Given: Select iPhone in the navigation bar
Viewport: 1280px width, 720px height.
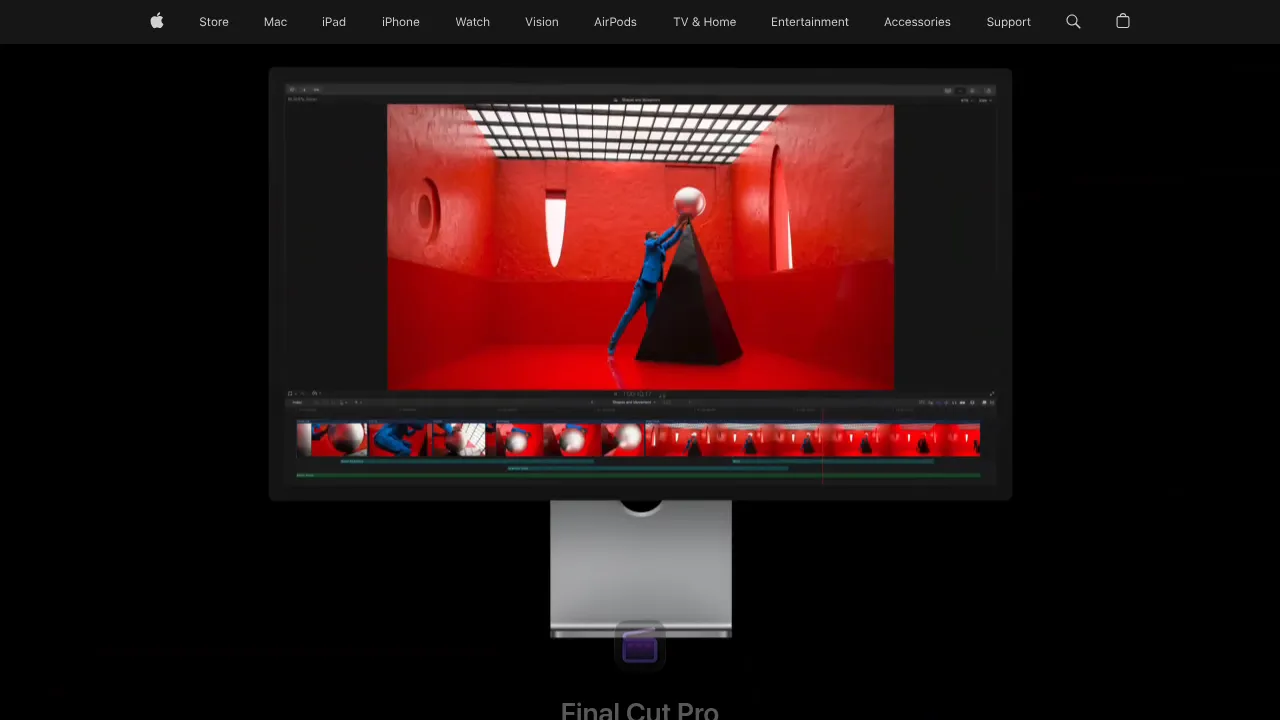Looking at the screenshot, I should (x=401, y=22).
